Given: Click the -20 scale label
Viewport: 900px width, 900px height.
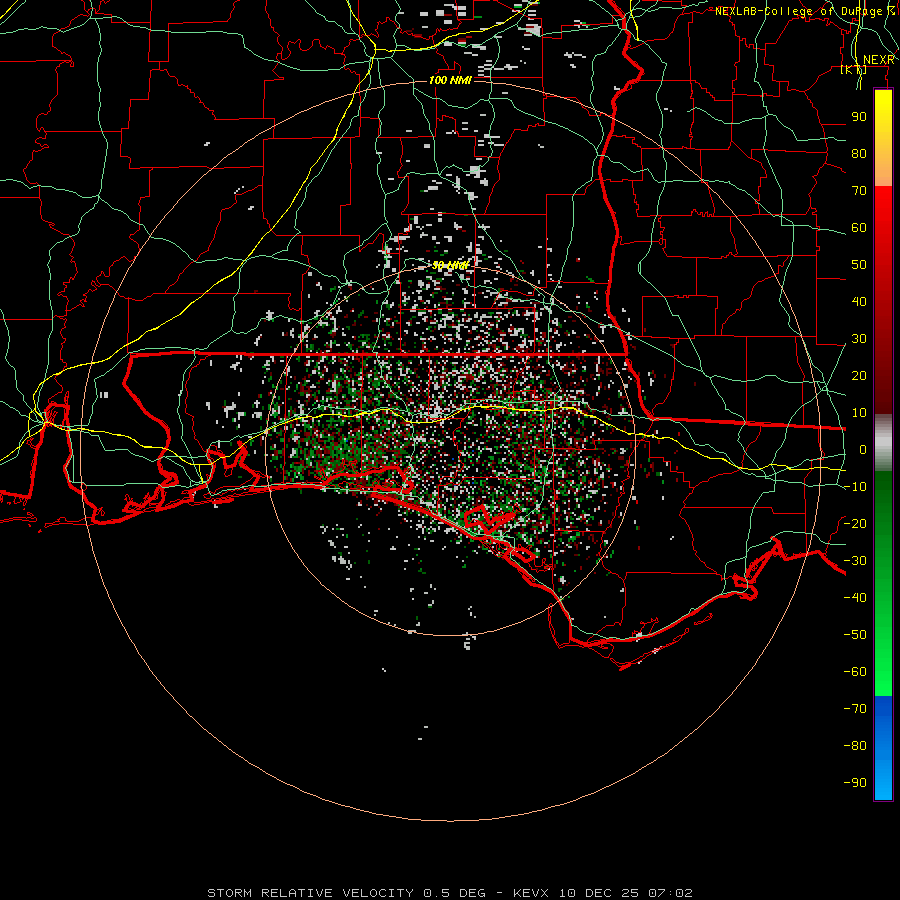Looking at the screenshot, I should [x=855, y=524].
